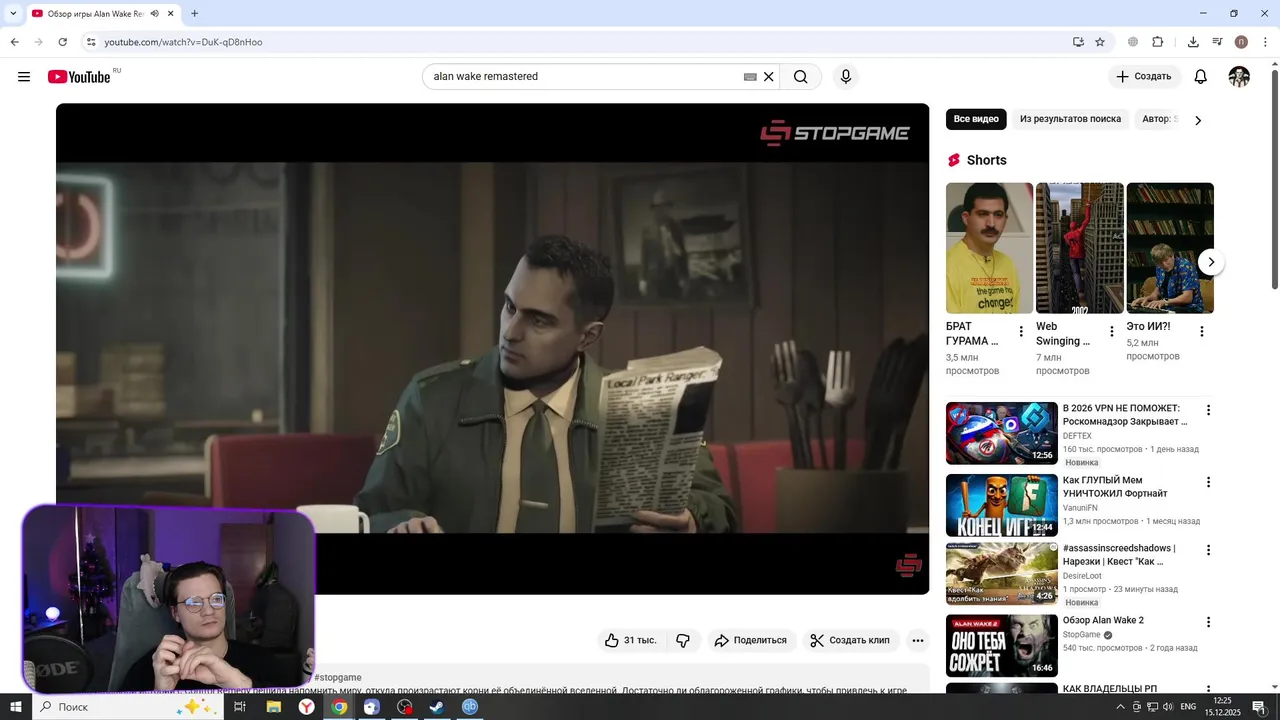The height and width of the screenshot is (720, 1280).
Task: Open the on-screen keyboard in search box
Action: [x=750, y=77]
